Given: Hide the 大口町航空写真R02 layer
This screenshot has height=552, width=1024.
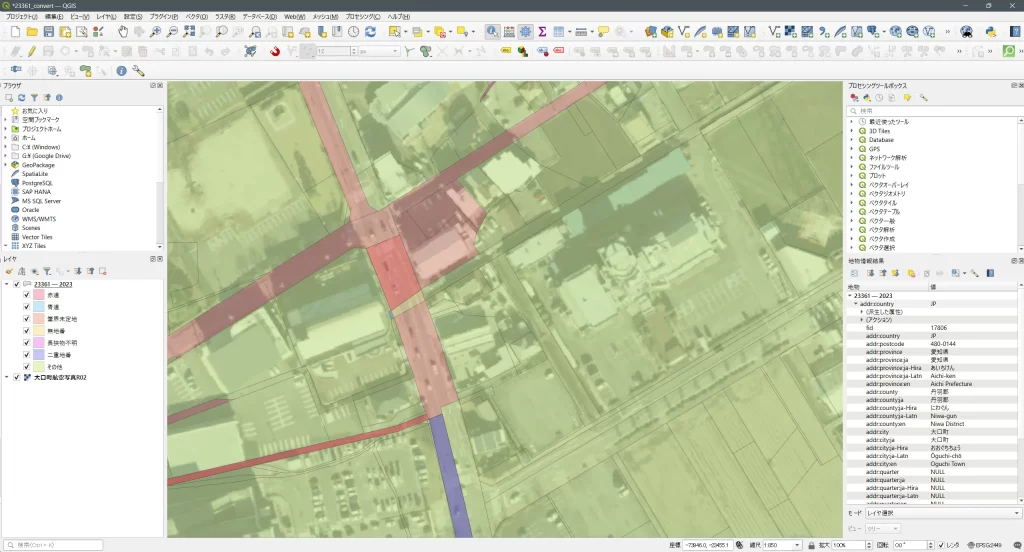Looking at the screenshot, I should coord(16,378).
